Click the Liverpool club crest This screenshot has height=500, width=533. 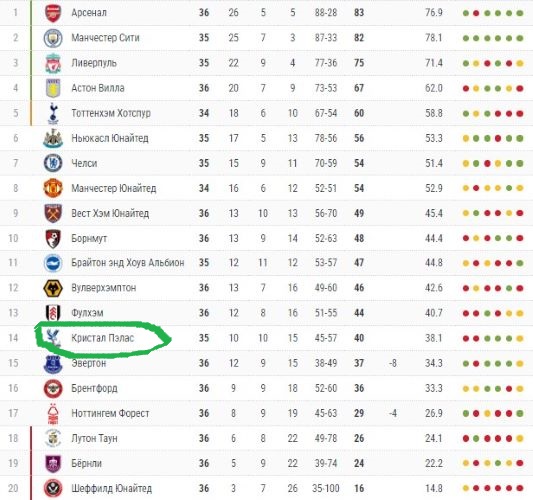click(53, 63)
